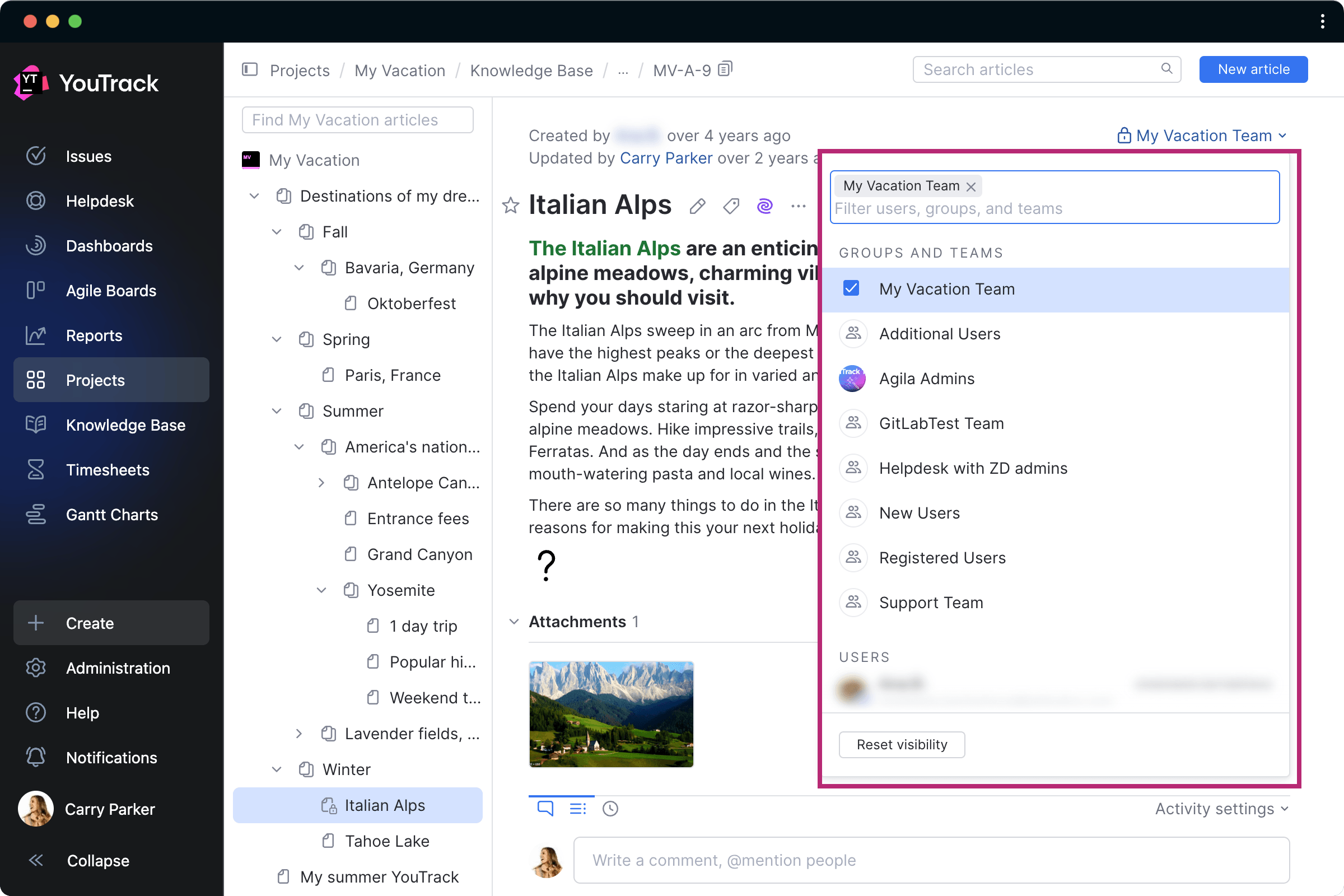1344x896 pixels.
Task: Open Helpdesk from the sidebar
Action: [x=100, y=200]
